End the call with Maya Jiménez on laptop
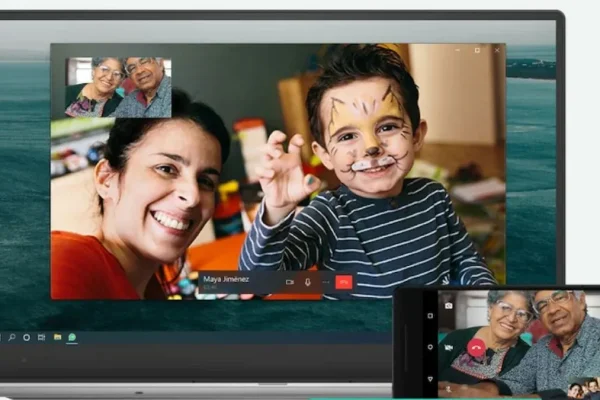 (344, 282)
